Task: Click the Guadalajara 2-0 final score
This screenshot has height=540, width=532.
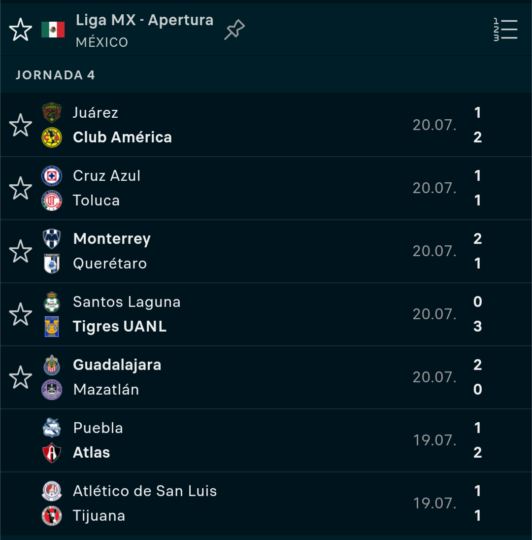Action: [478, 377]
